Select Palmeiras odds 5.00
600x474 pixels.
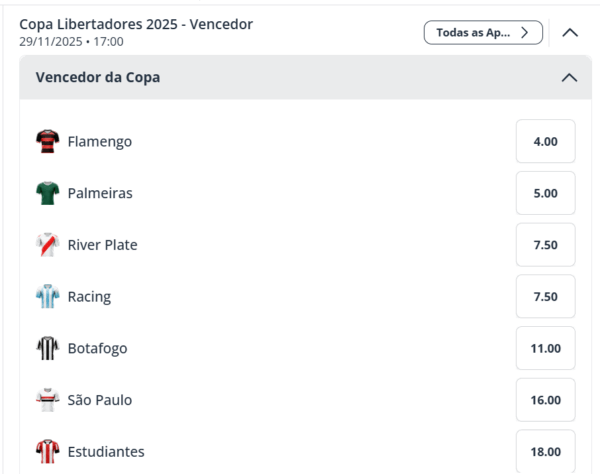pos(545,193)
